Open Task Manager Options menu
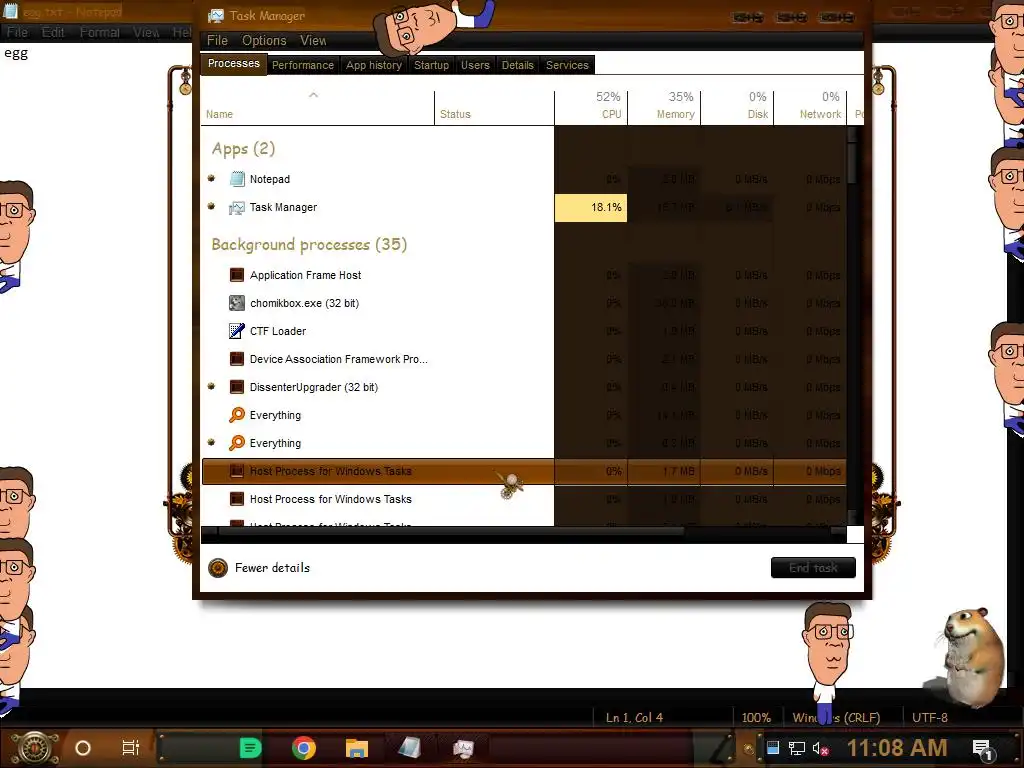 [x=264, y=40]
